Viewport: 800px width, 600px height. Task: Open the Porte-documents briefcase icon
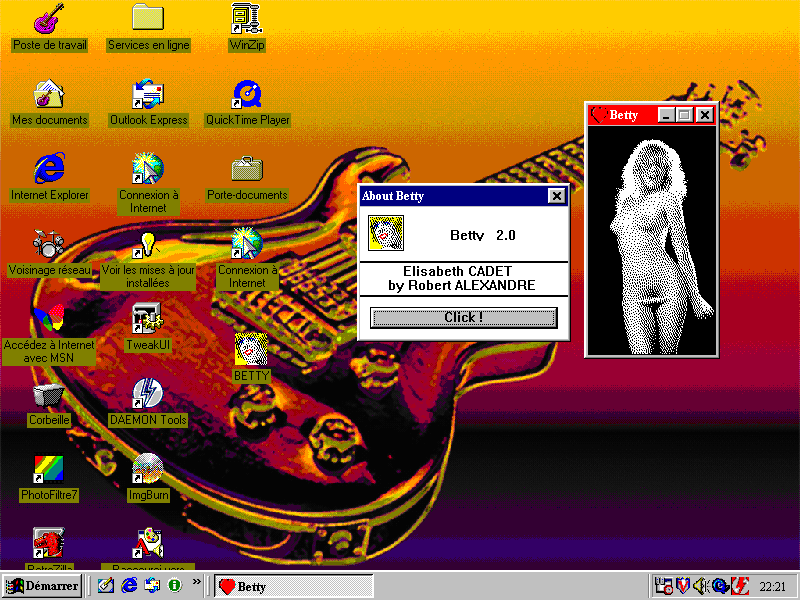[247, 169]
